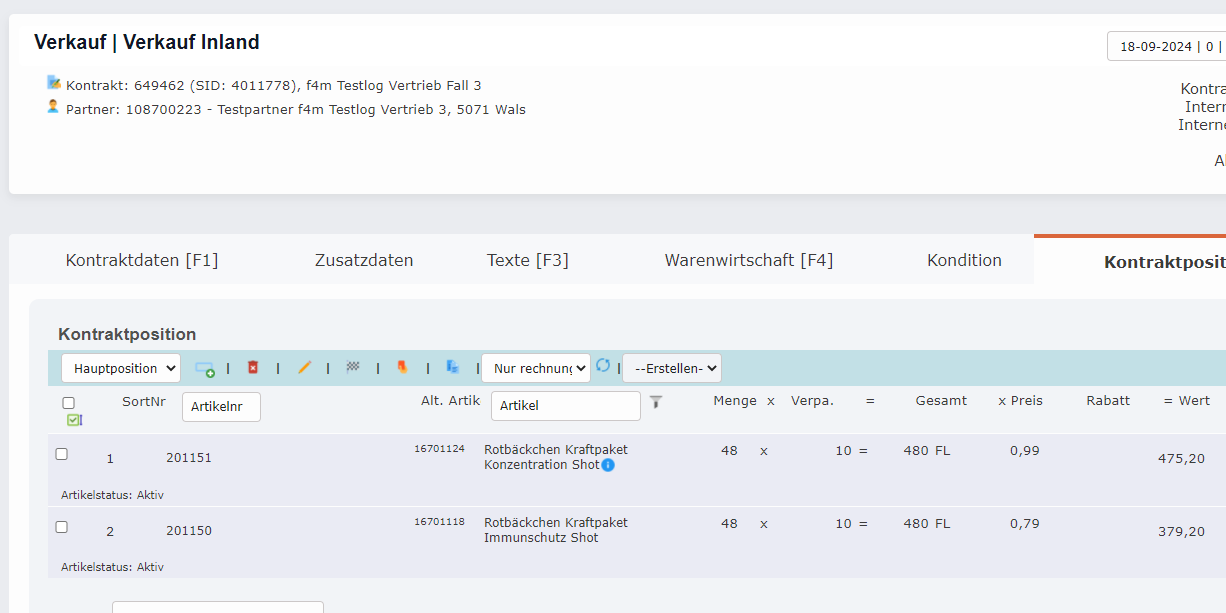Click the blue info icon next to Konzentration Shot

pos(608,465)
